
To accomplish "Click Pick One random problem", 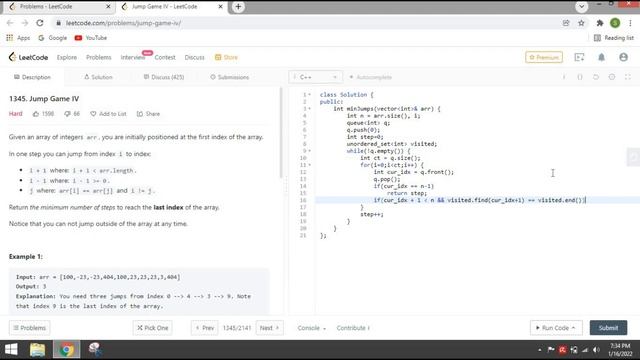I will pyautogui.click(x=152, y=328).
